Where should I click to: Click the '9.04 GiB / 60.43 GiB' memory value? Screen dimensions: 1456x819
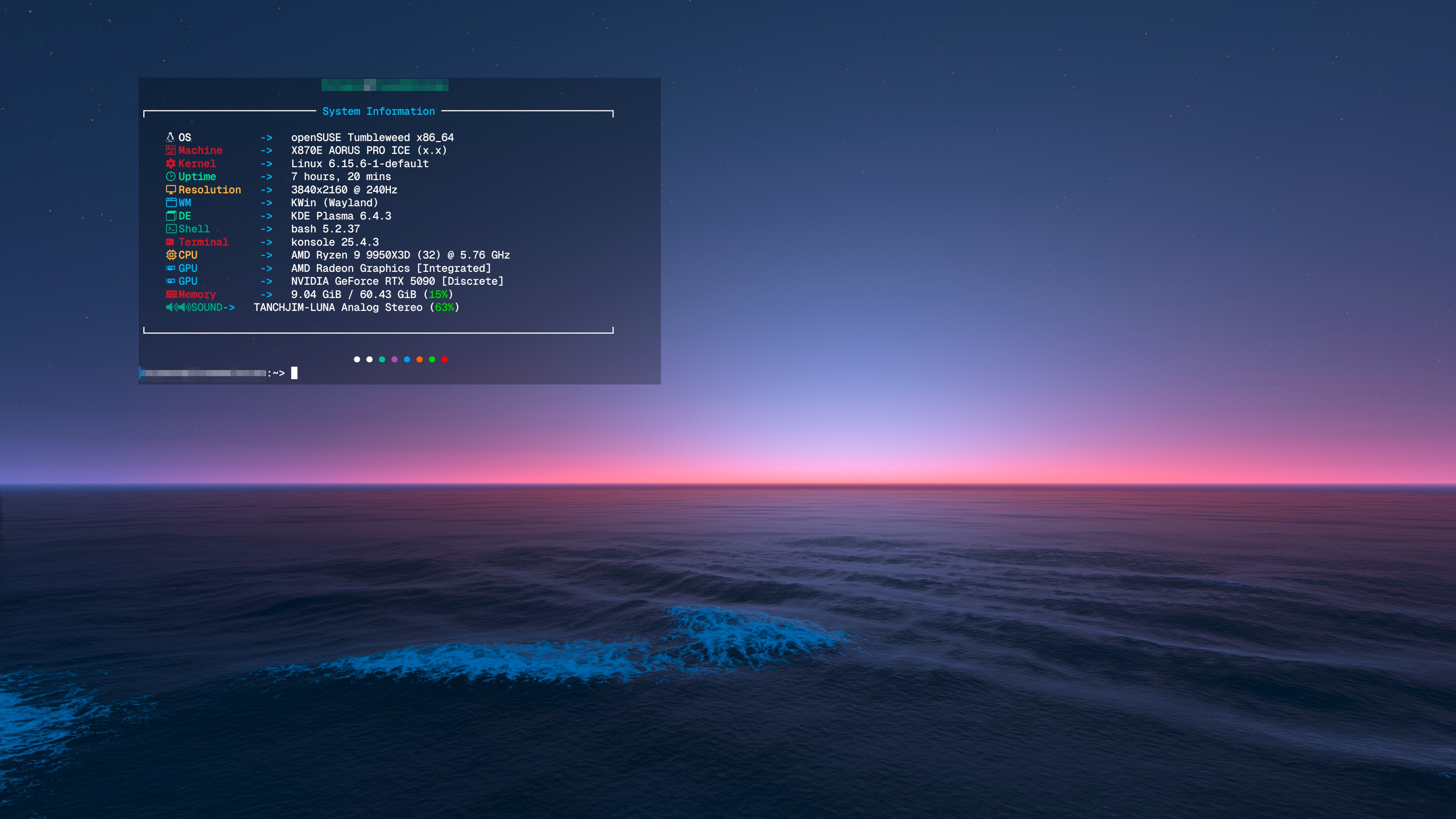[353, 295]
